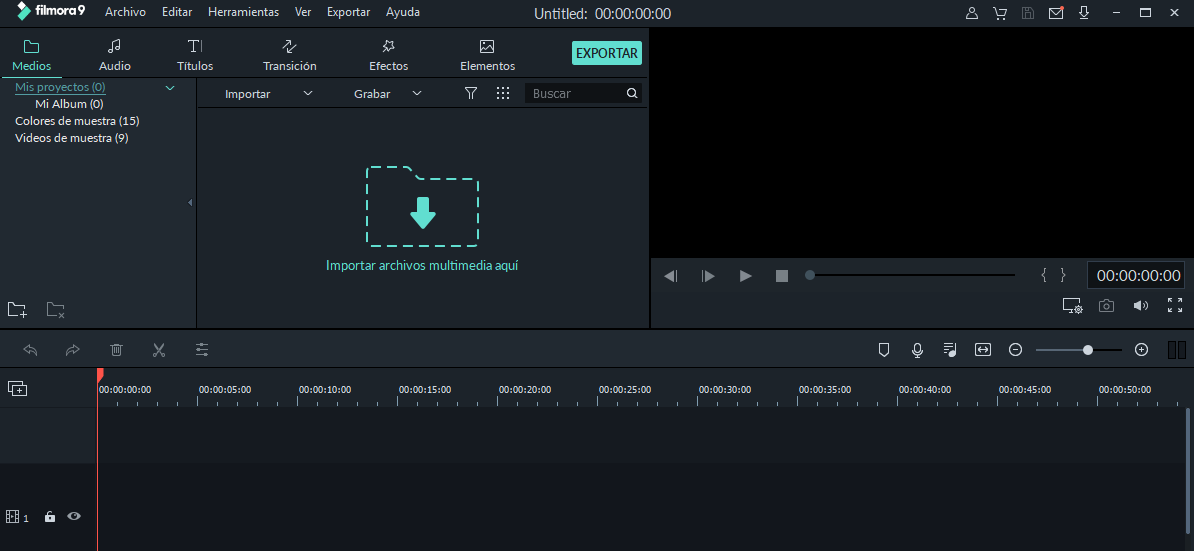This screenshot has height=551, width=1194.
Task: Collapse the media library side panel arrow
Action: click(190, 202)
